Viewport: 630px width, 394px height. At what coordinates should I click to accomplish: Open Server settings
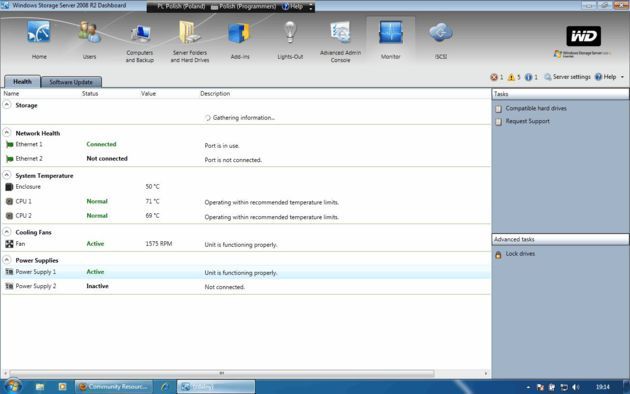tap(567, 77)
